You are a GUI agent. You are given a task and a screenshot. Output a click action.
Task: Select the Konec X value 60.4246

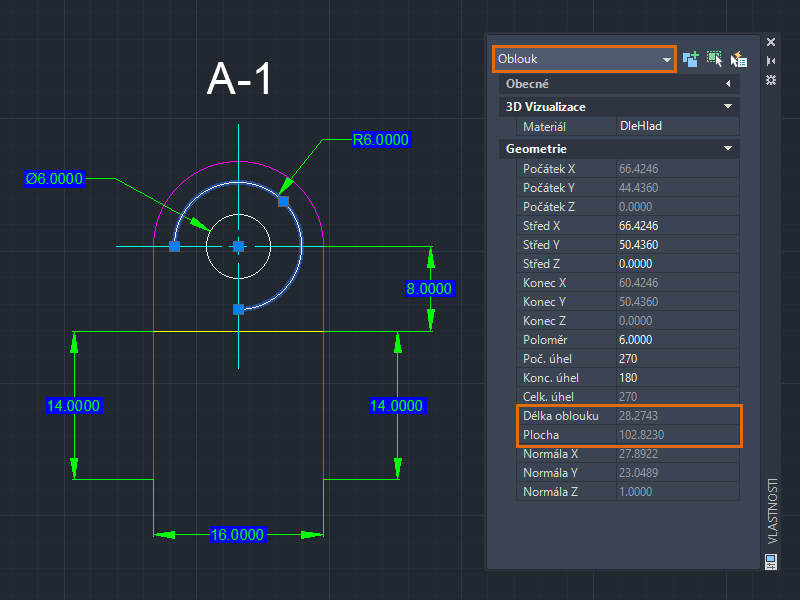[678, 283]
